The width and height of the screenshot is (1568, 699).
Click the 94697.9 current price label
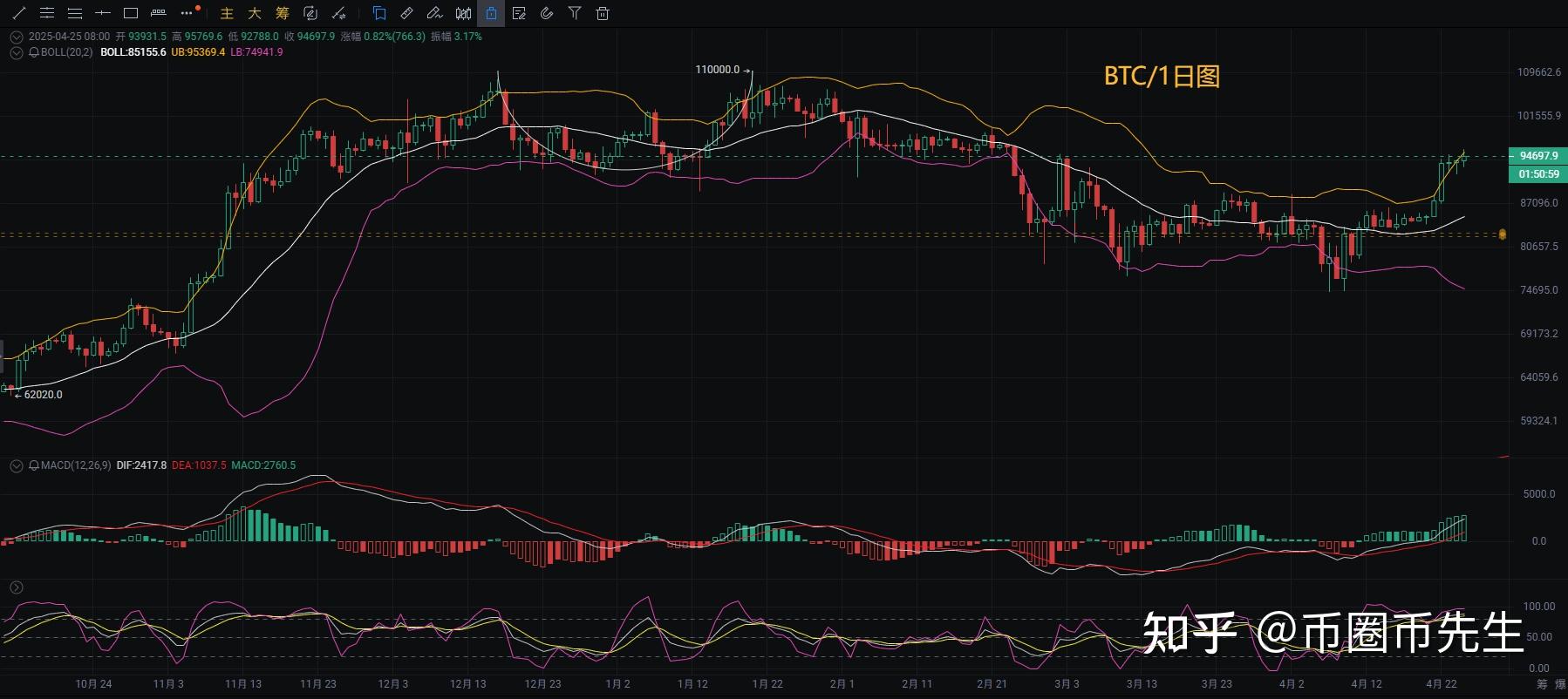pyautogui.click(x=1537, y=156)
